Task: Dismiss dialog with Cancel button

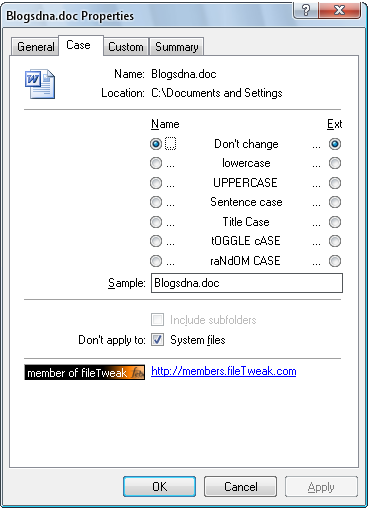Action: 240,487
